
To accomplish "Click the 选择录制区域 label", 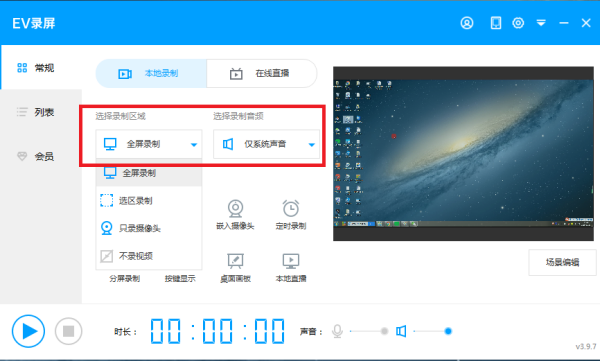I will [x=121, y=116].
